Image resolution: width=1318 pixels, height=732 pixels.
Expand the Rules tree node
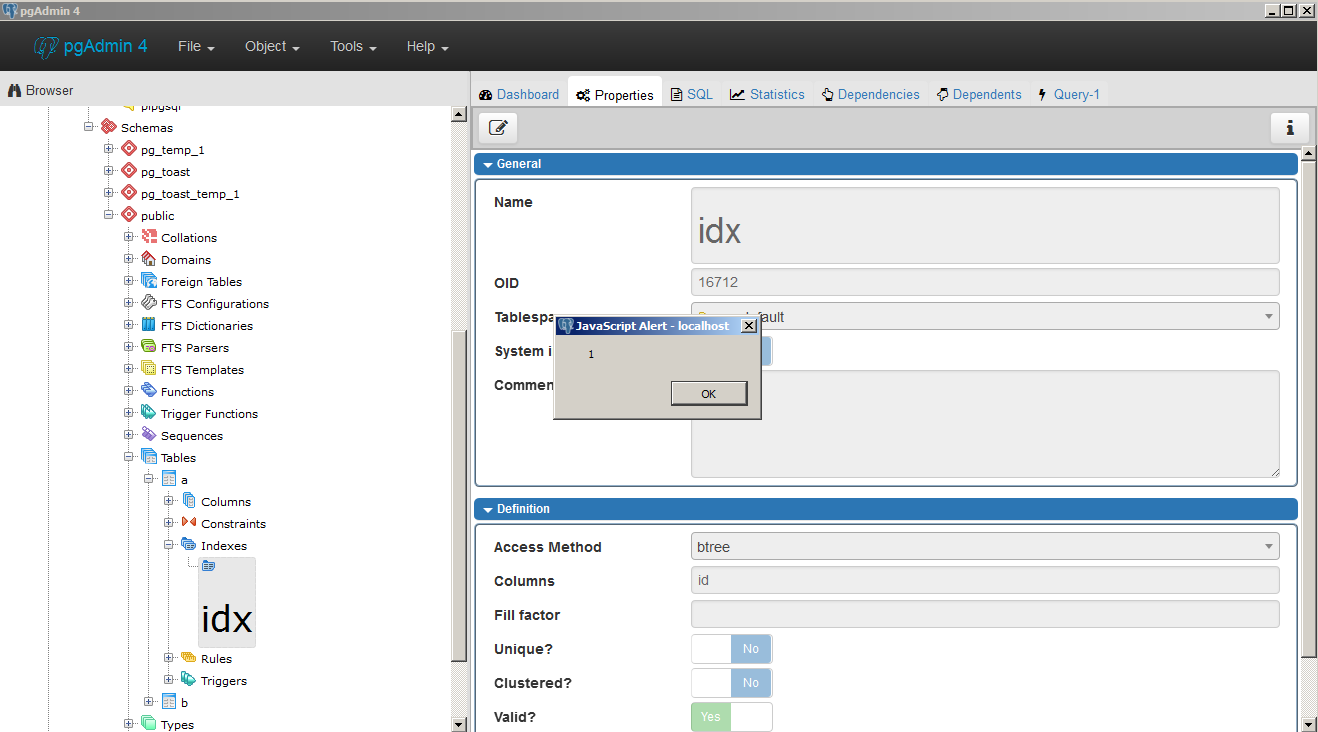pos(169,658)
